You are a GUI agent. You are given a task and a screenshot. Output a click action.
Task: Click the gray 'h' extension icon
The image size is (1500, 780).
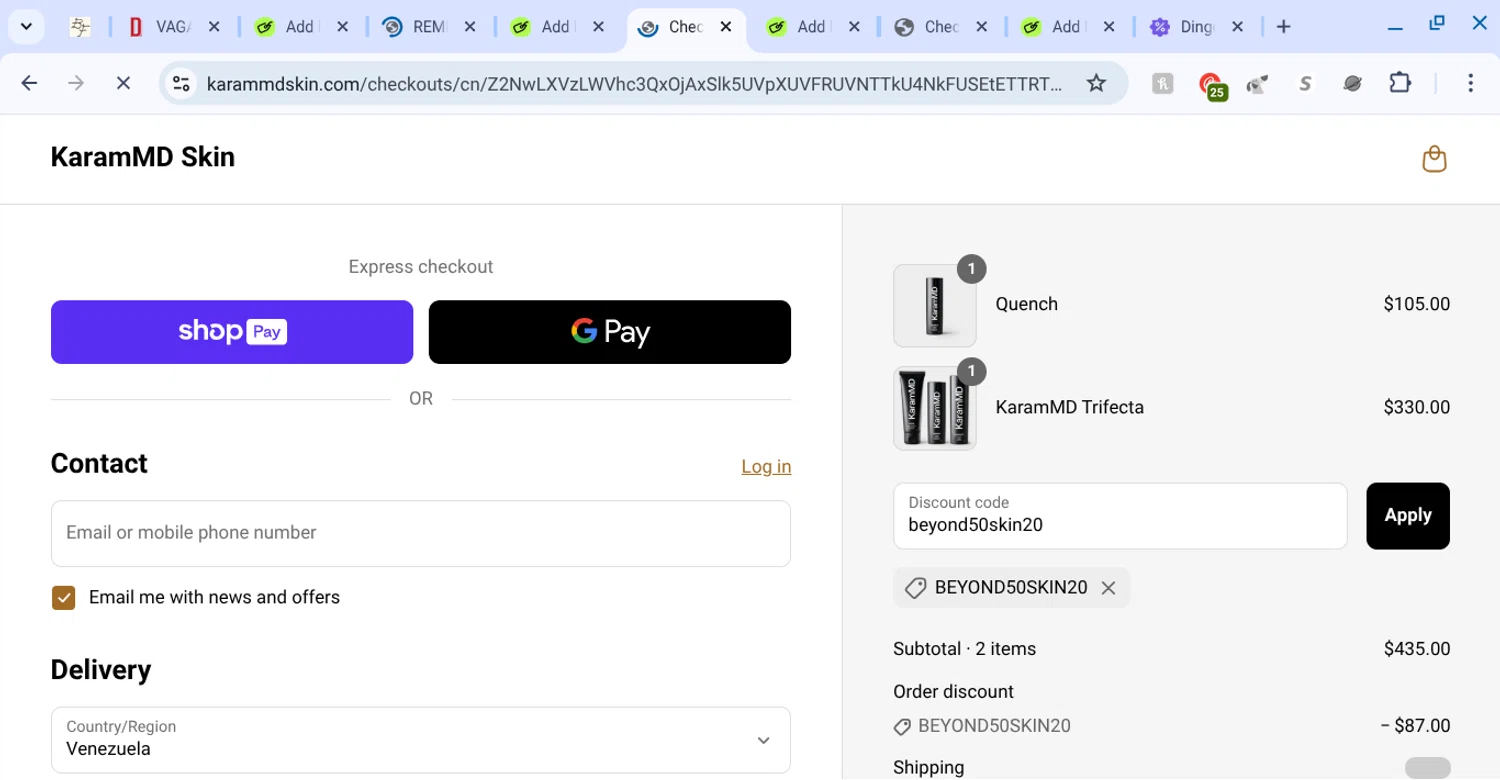click(1162, 84)
